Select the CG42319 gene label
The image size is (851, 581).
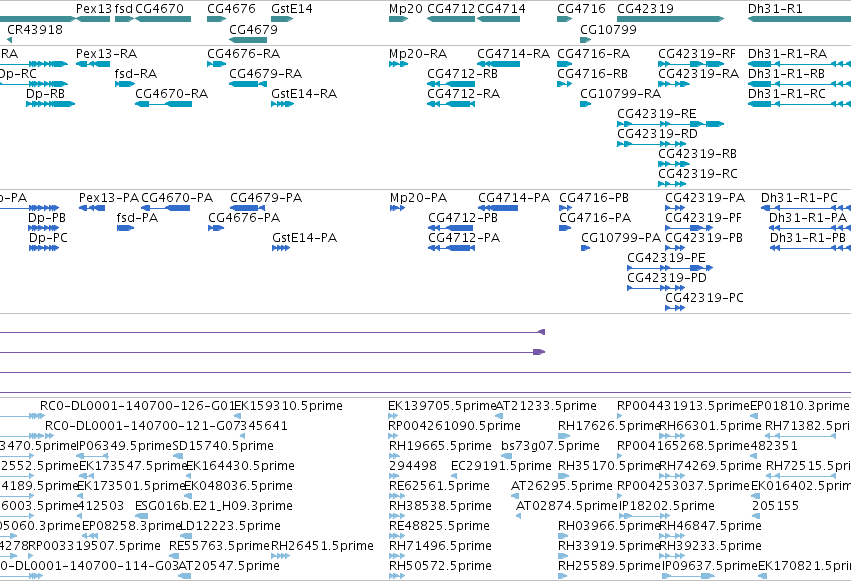(645, 9)
